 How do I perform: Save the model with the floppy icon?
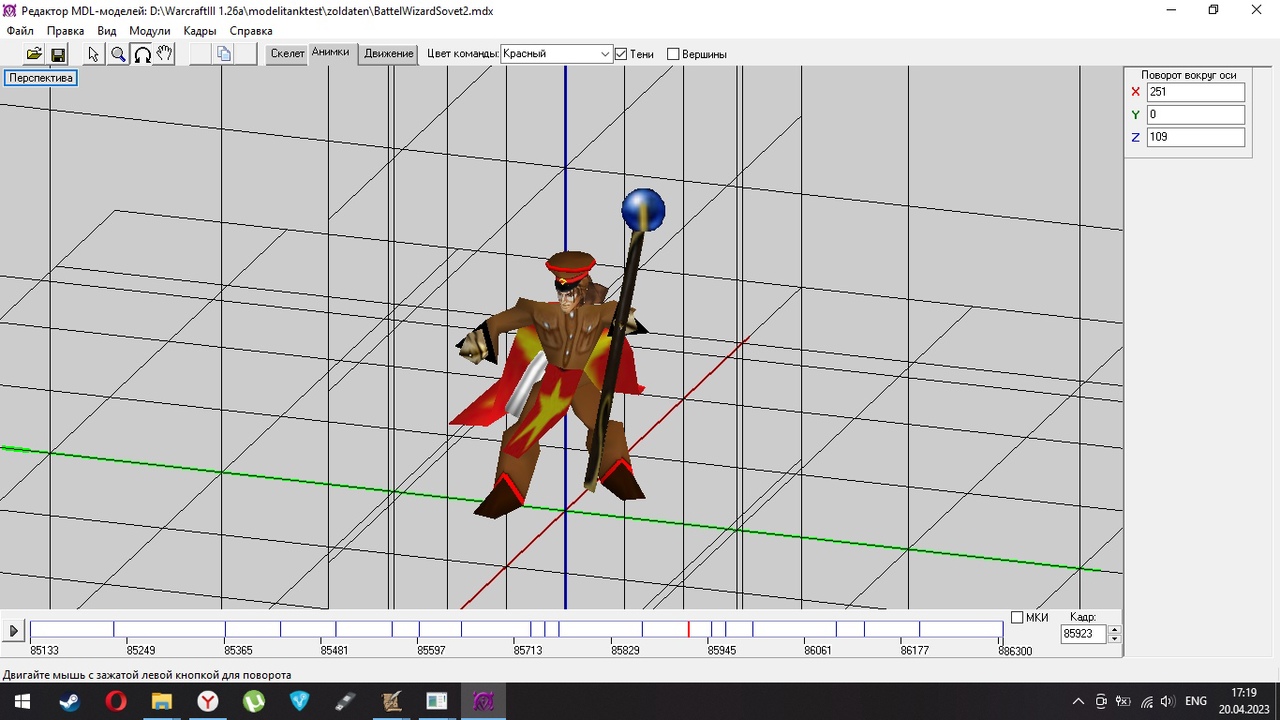tap(58, 54)
